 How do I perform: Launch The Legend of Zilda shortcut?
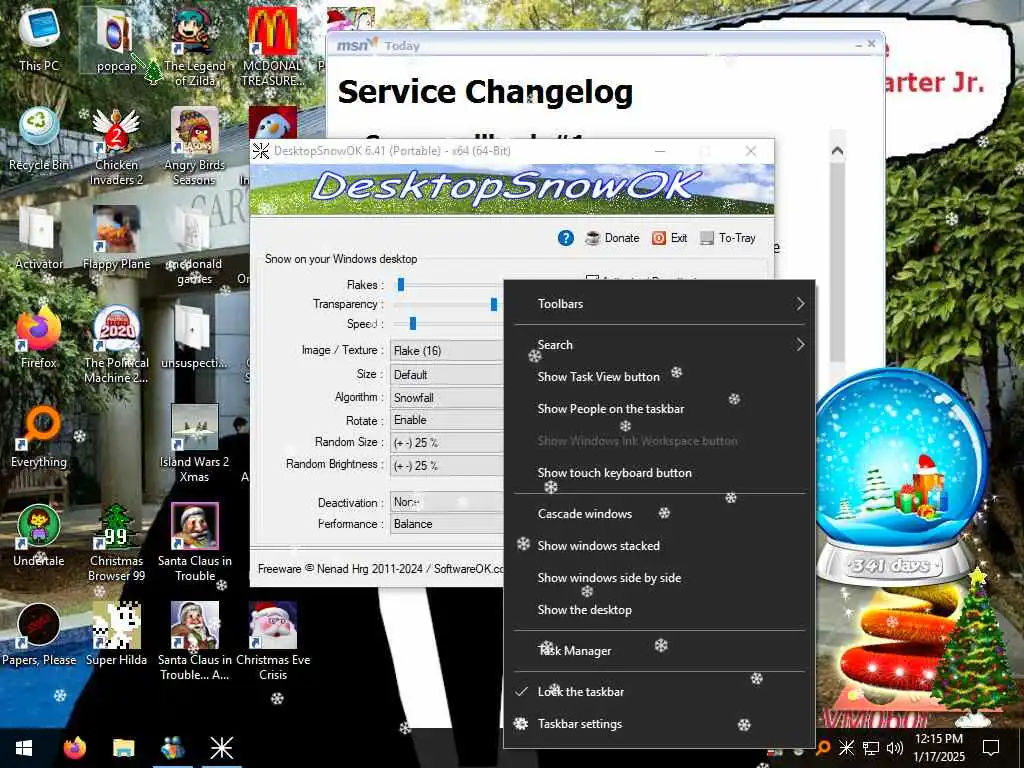click(194, 47)
